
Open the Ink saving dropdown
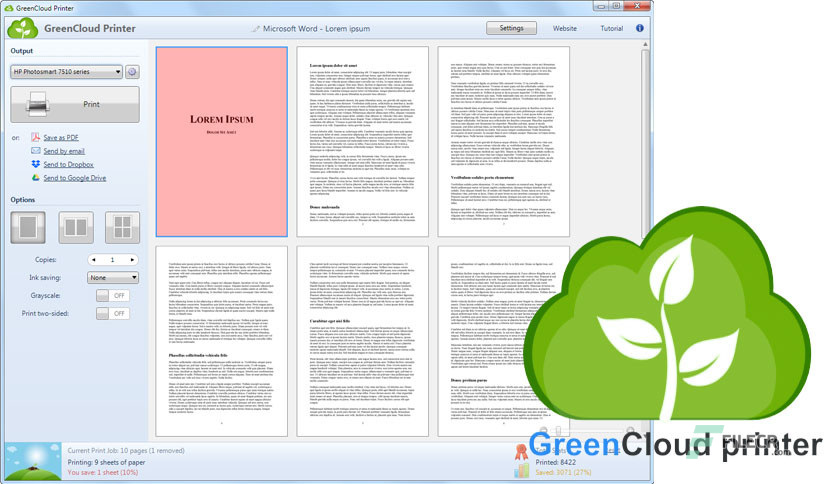pos(113,277)
